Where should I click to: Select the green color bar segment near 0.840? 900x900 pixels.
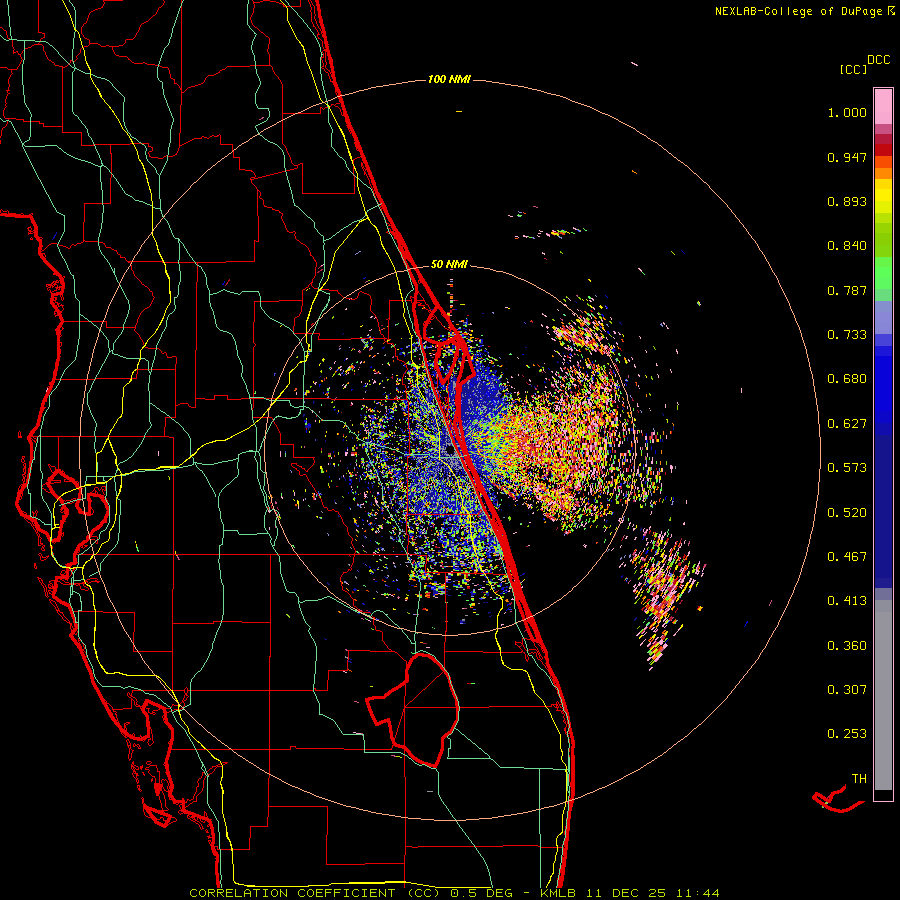[x=883, y=240]
